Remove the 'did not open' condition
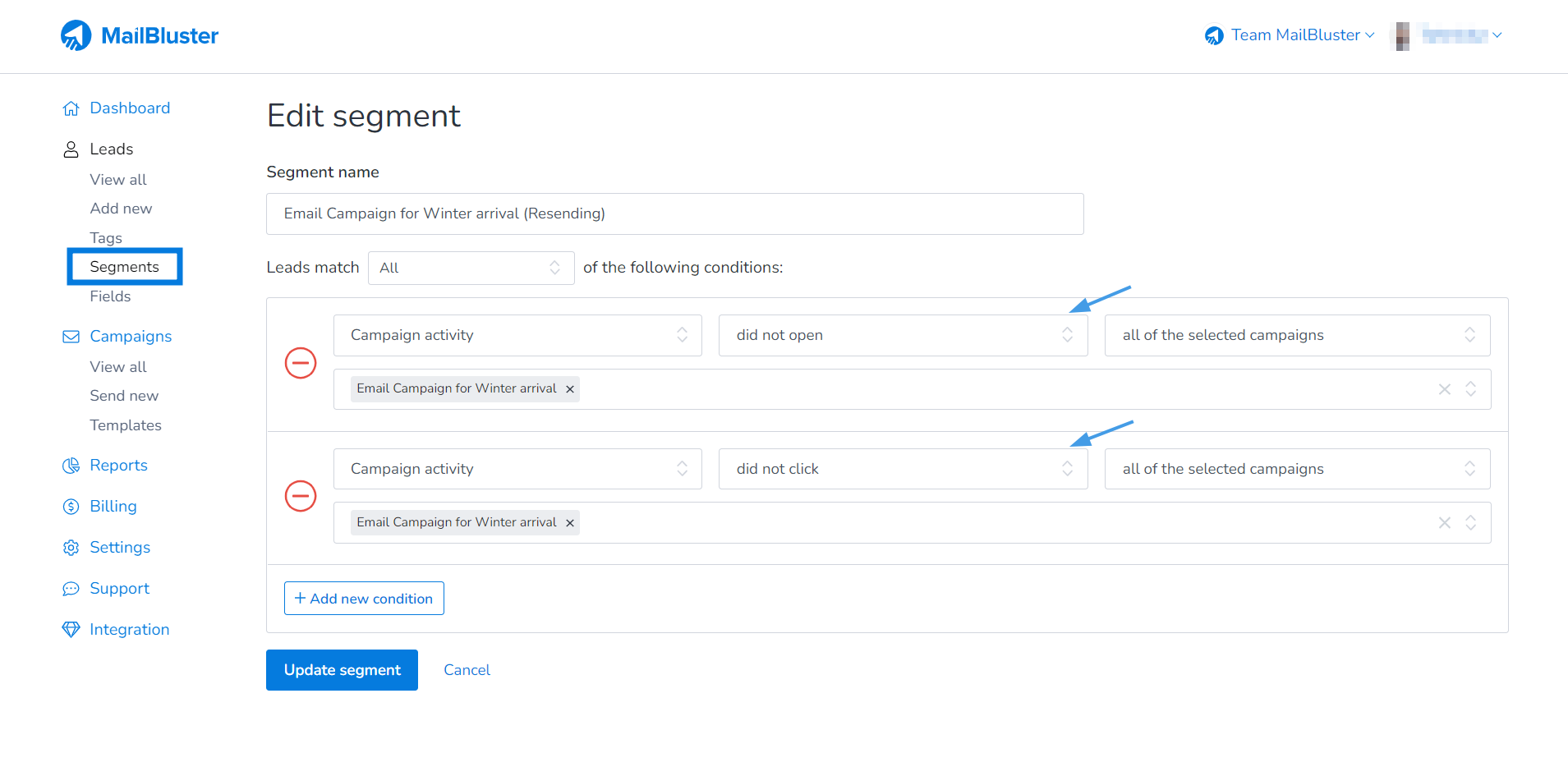The image size is (1568, 776). pyautogui.click(x=301, y=362)
